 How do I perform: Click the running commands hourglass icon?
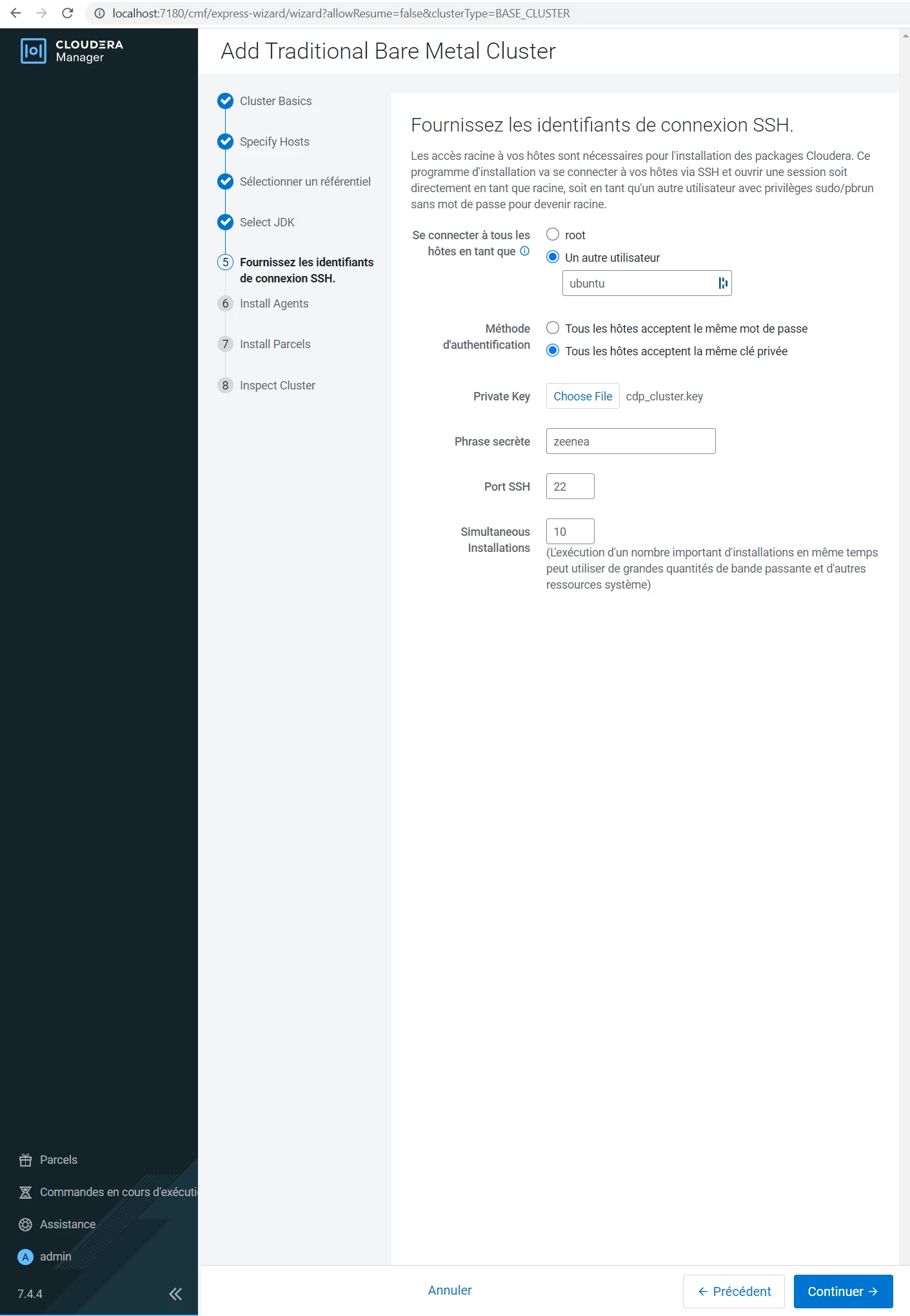26,1192
